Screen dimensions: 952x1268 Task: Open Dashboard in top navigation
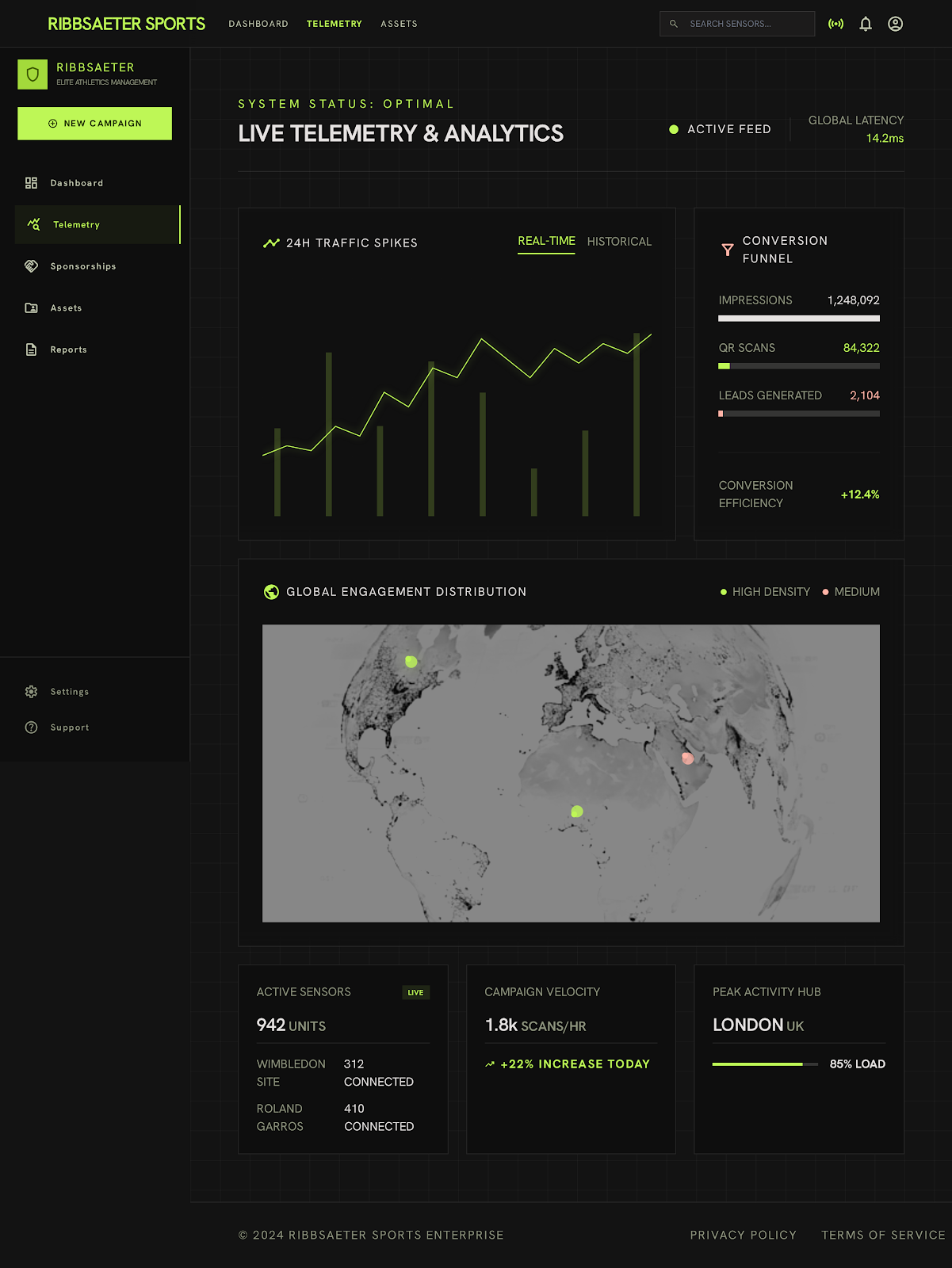pyautogui.click(x=258, y=24)
